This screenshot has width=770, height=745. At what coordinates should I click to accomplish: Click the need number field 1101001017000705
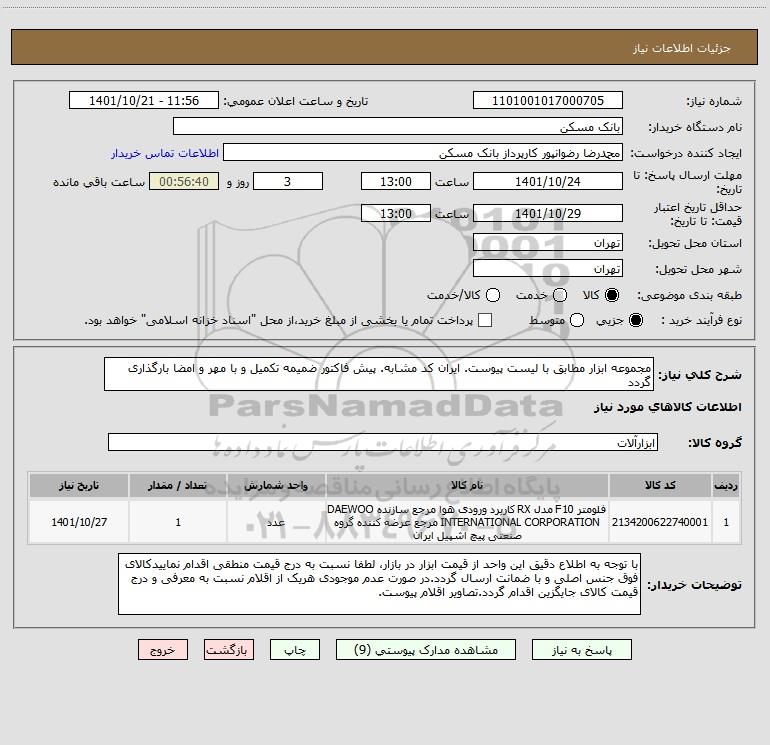tap(548, 101)
